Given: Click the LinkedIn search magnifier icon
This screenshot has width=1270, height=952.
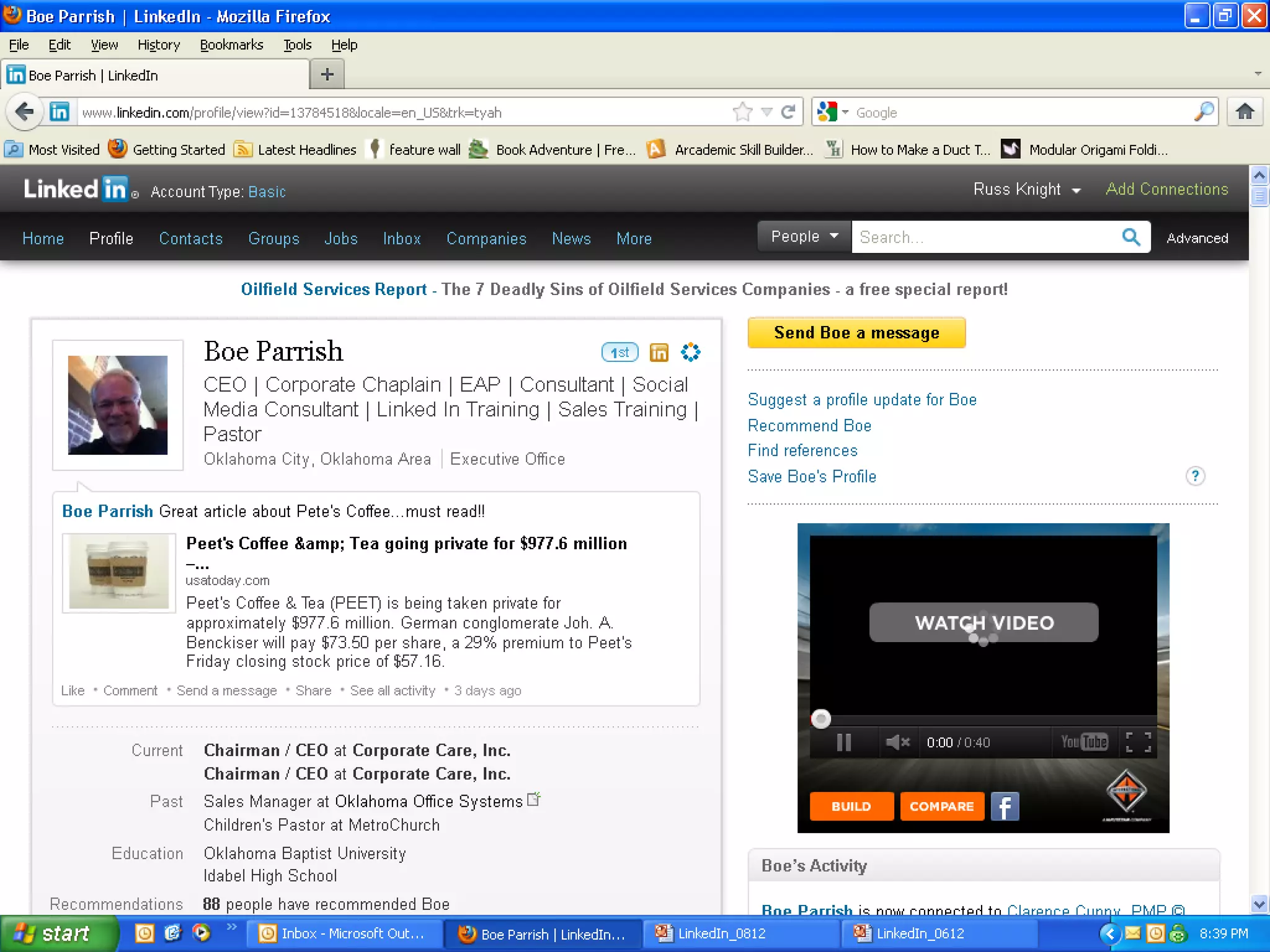Looking at the screenshot, I should (1131, 237).
